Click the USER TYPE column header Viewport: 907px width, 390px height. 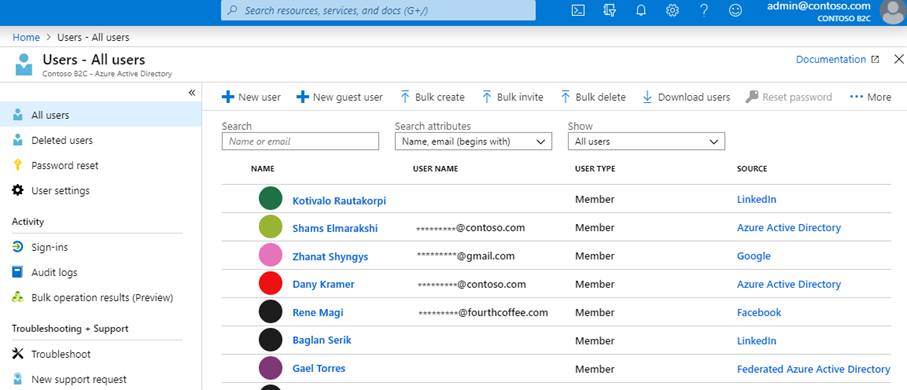[x=595, y=169]
